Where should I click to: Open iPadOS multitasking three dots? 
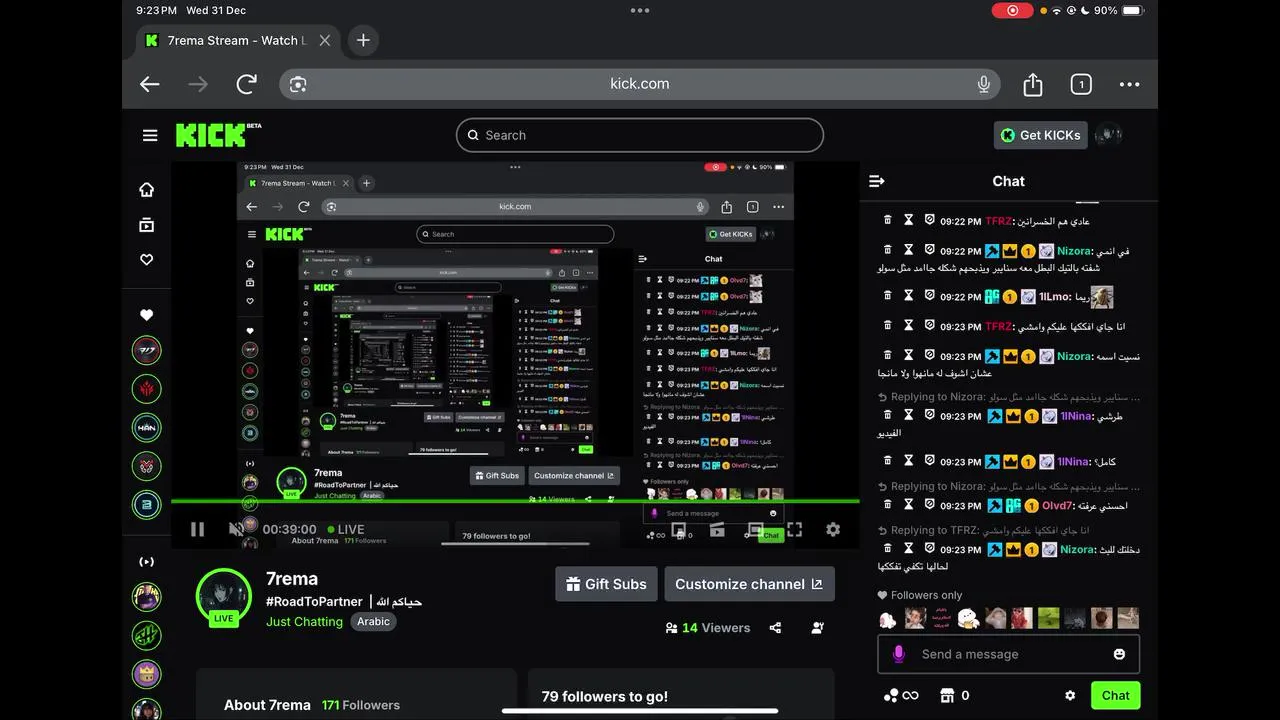click(640, 10)
